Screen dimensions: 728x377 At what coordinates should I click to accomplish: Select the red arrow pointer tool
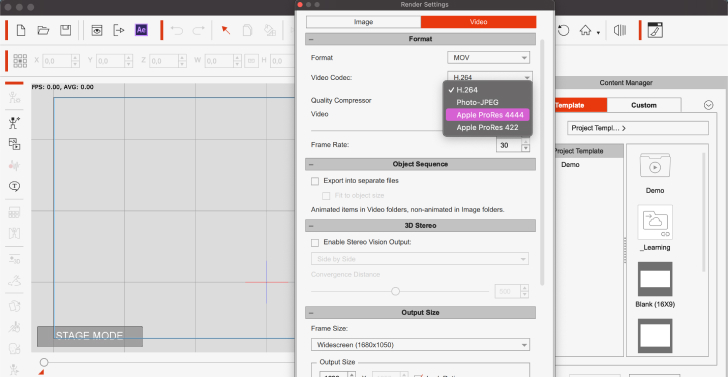(226, 31)
